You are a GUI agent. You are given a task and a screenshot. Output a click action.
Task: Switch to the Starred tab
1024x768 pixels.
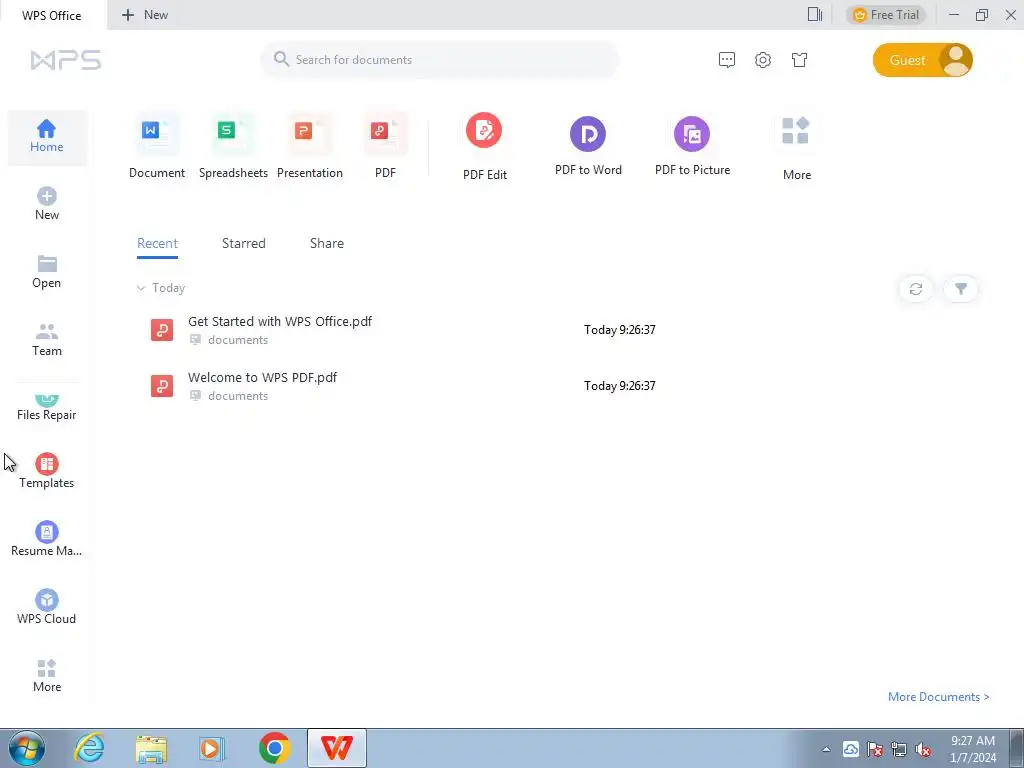pos(244,243)
